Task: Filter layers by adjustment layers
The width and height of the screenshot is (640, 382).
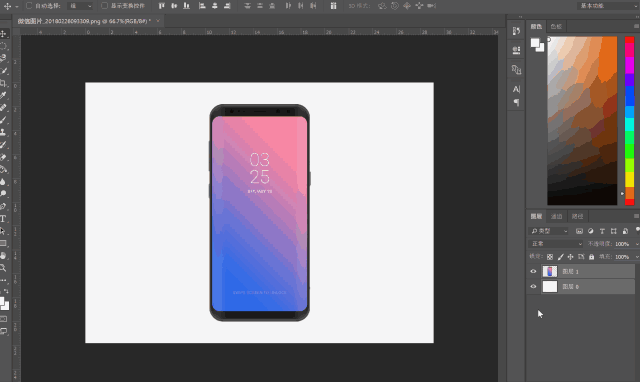Action: [x=591, y=231]
